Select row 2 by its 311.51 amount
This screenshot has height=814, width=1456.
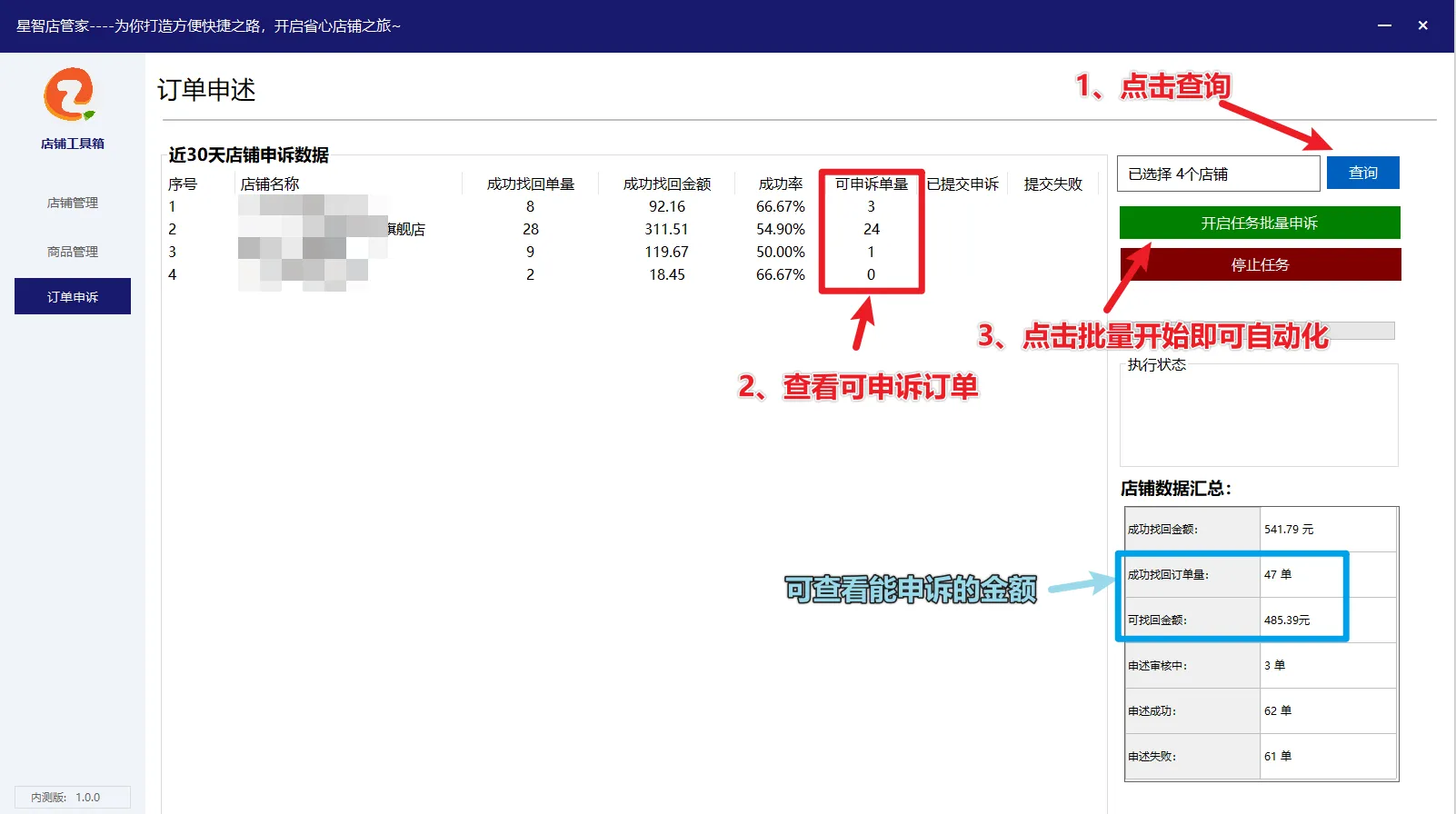pyautogui.click(x=667, y=229)
